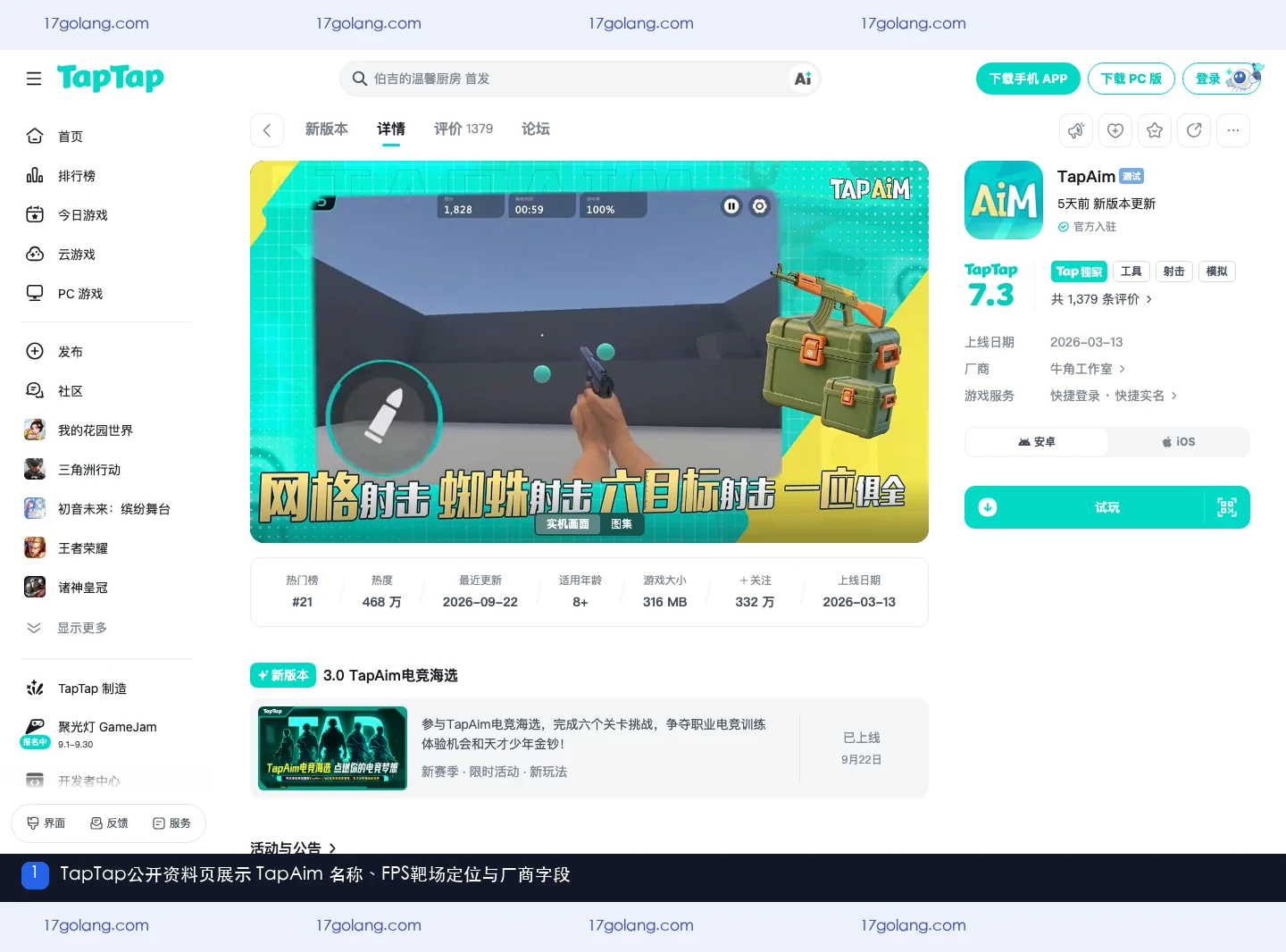Click the star favorite icon
This screenshot has width=1286, height=952.
pyautogui.click(x=1155, y=130)
